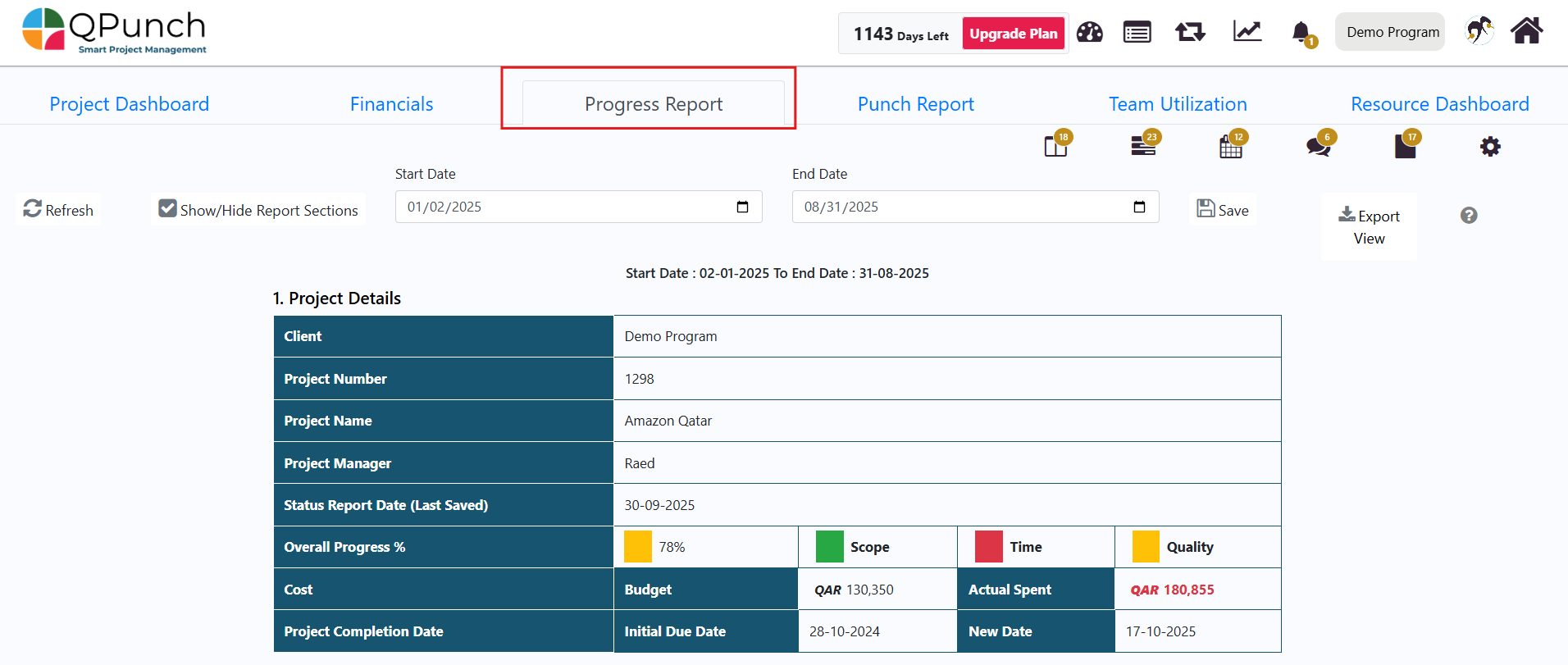The image size is (1568, 665).
Task: Click the line chart icon in header
Action: [1247, 32]
